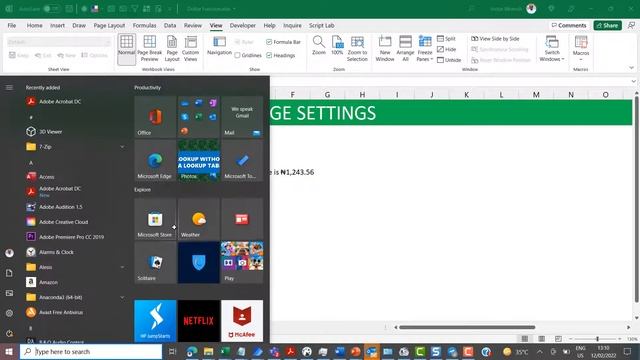Select column header F
The height and width of the screenshot is (360, 640).
click(292, 95)
